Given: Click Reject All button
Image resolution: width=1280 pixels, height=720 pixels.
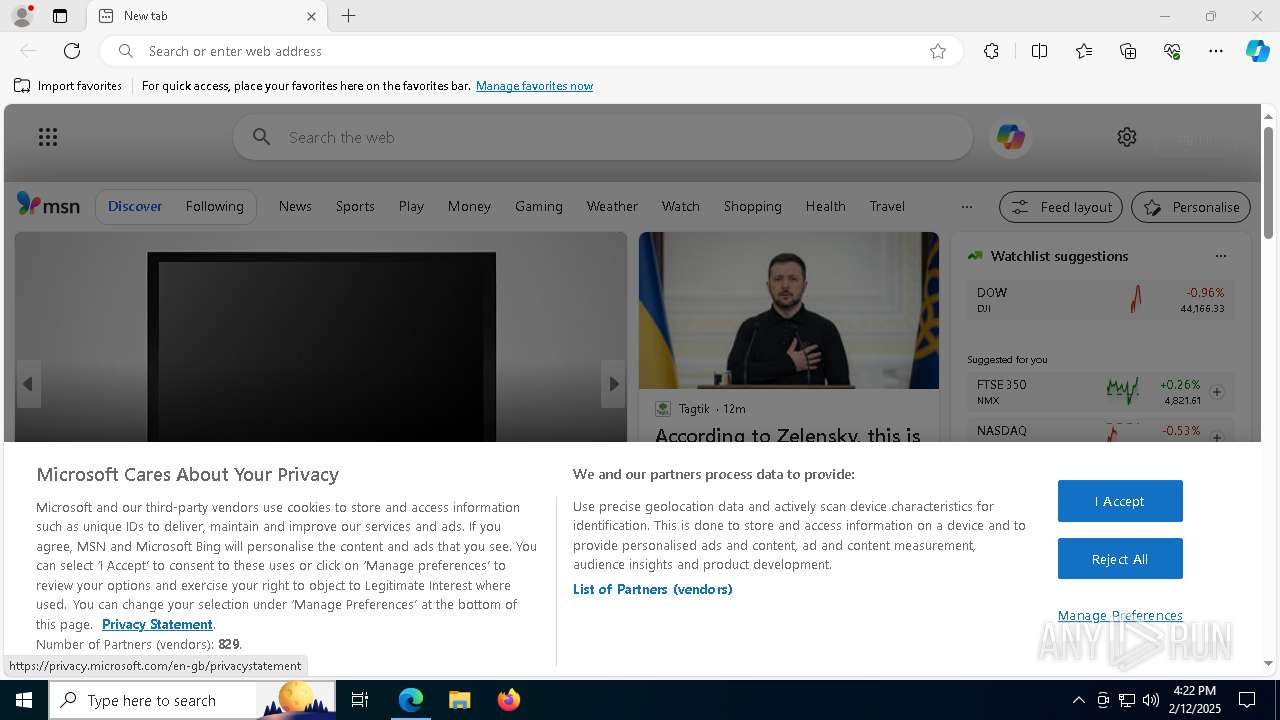Looking at the screenshot, I should coord(1120,559).
